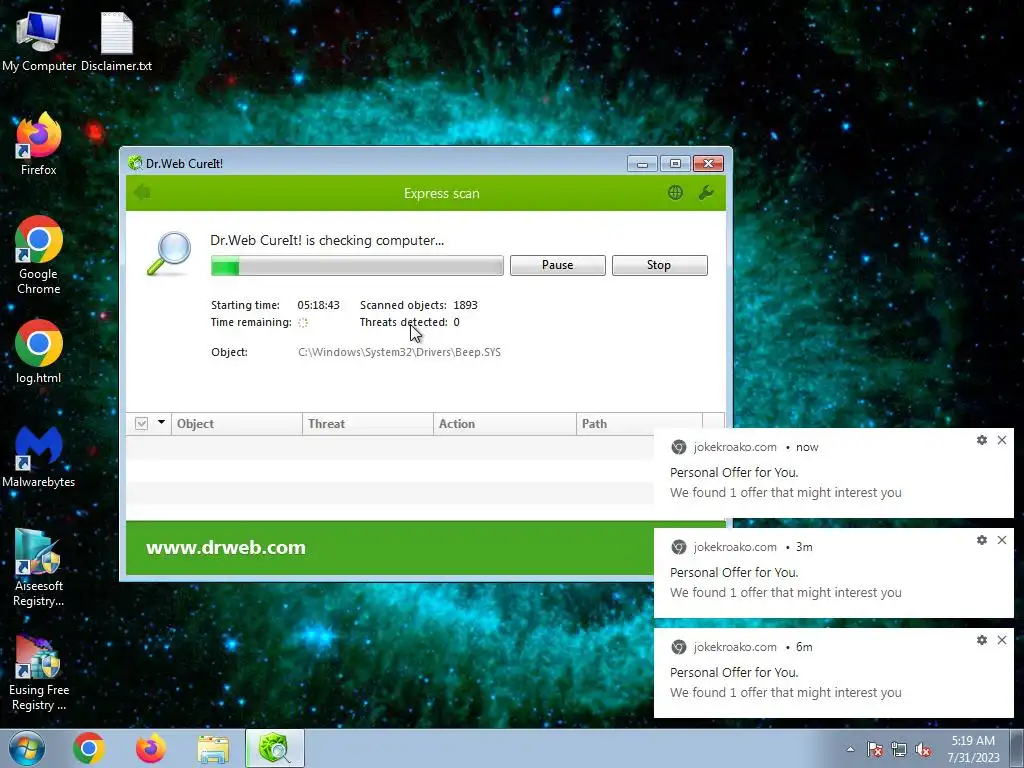This screenshot has width=1024, height=768.
Task: Open the Aiseesoft Registry desktop shortcut
Action: point(39,567)
